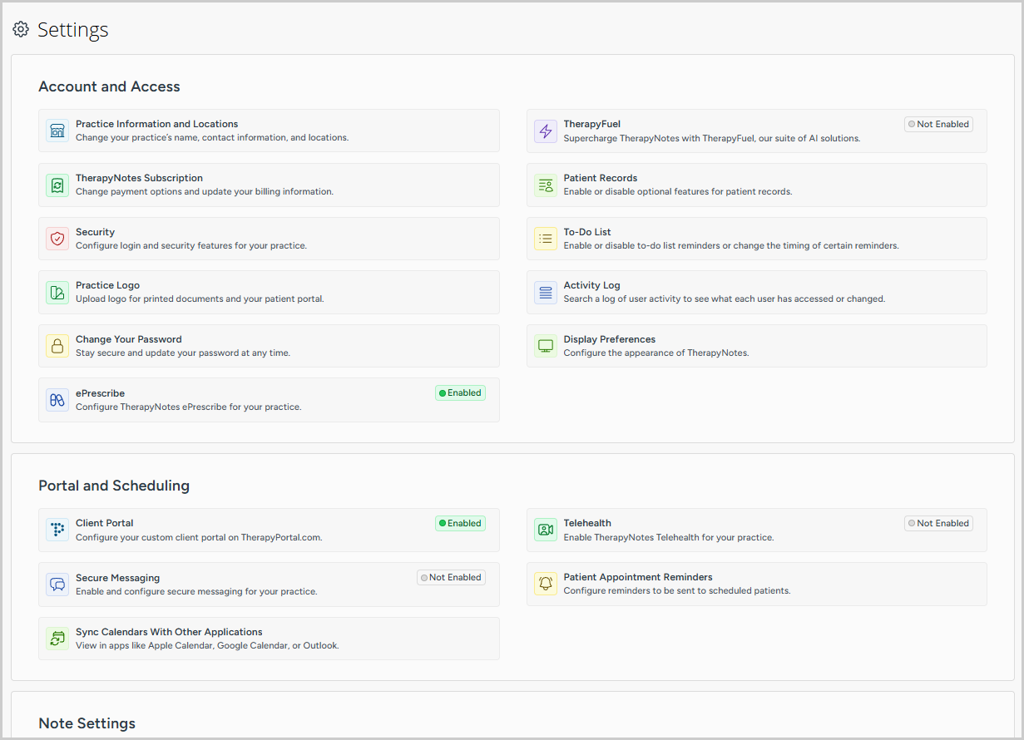This screenshot has width=1024, height=740.
Task: Click the Settings gear icon in the header
Action: (20, 29)
